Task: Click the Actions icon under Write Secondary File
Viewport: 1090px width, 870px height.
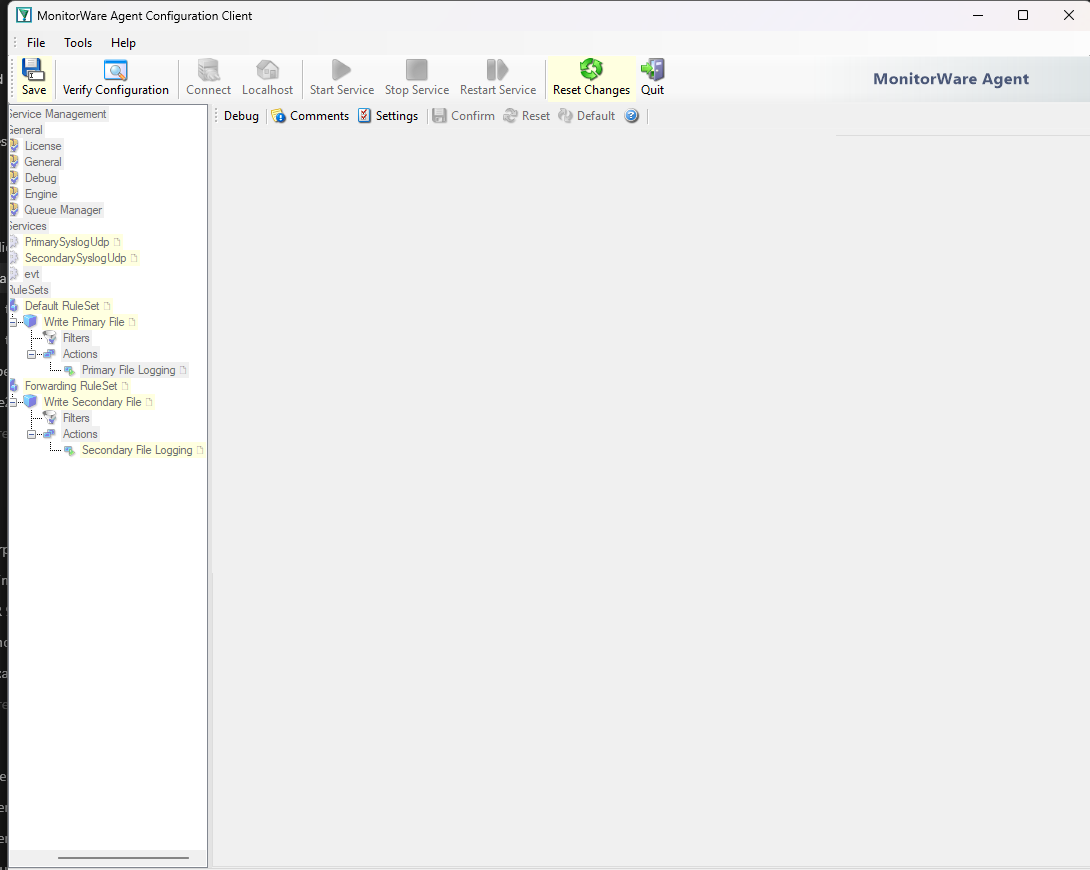Action: (x=49, y=434)
